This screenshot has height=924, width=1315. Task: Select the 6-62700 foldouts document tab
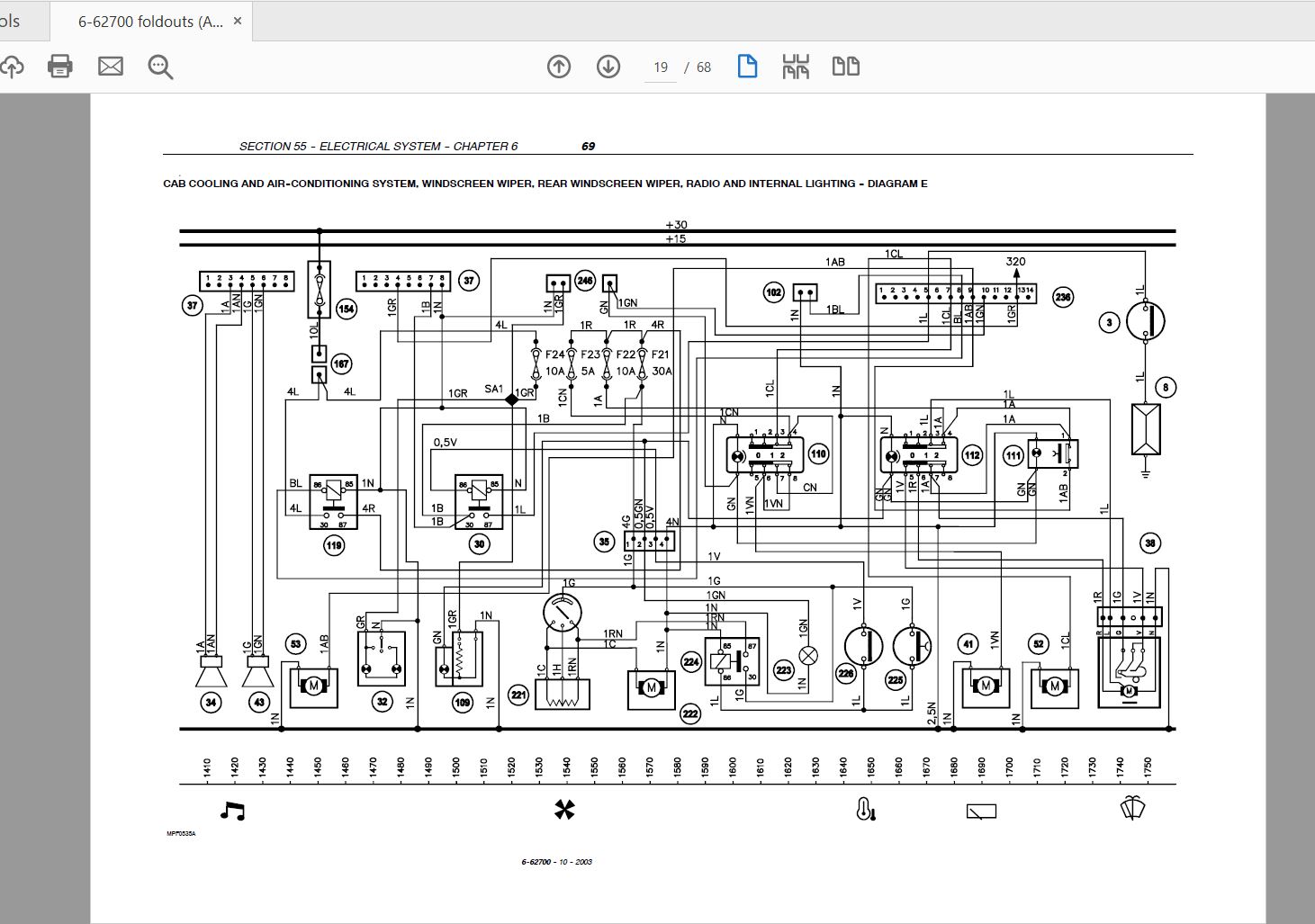(x=150, y=22)
